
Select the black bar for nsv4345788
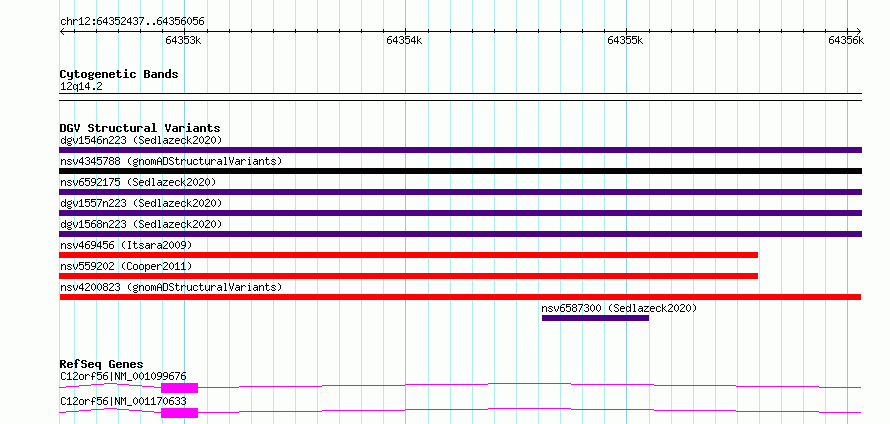pyautogui.click(x=460, y=171)
